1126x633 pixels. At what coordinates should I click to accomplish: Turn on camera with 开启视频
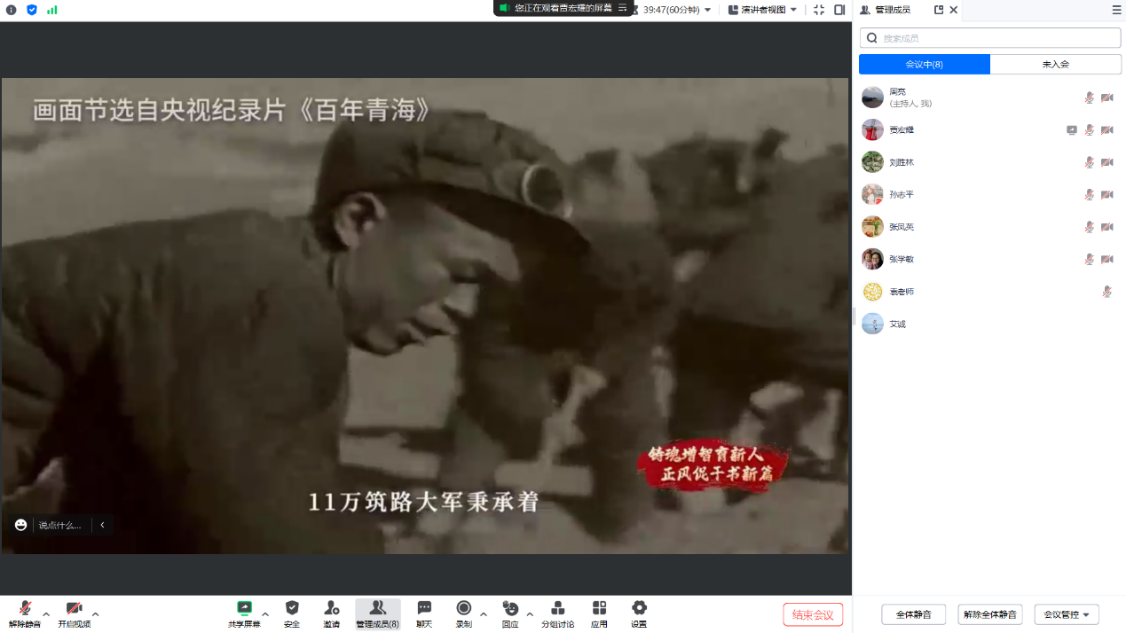(x=73, y=608)
